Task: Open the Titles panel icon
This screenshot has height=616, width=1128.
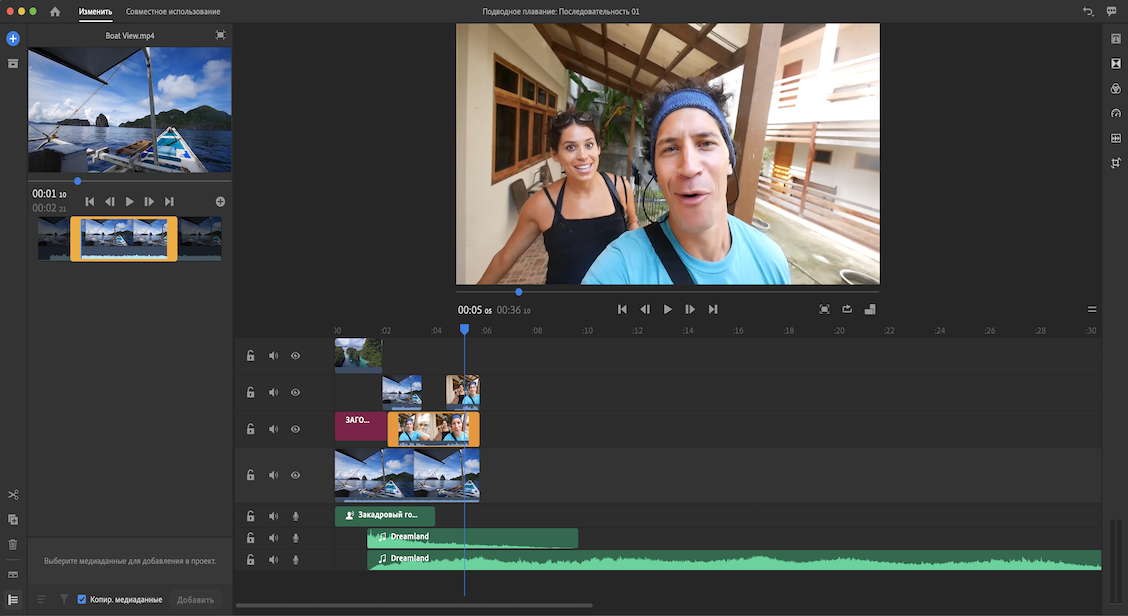Action: (x=1116, y=38)
